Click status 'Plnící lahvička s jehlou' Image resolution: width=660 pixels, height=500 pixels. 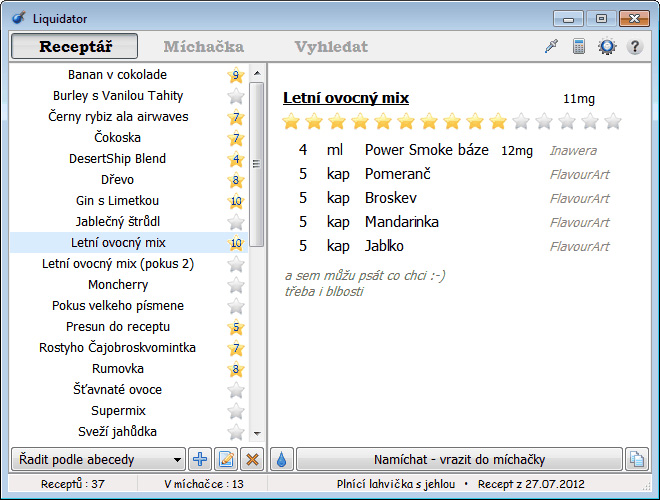(x=396, y=484)
